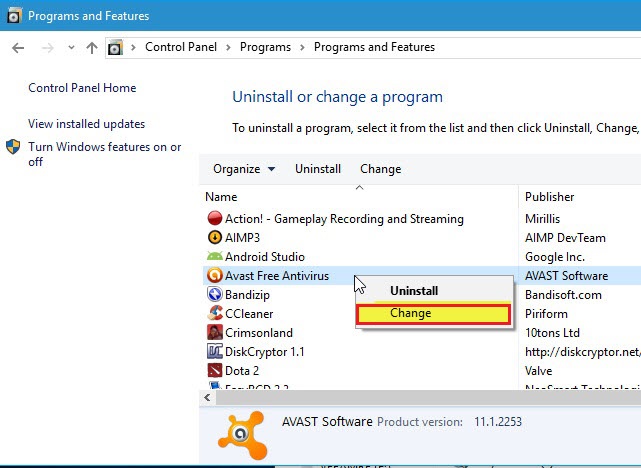Click the Control Panel breadcrumb
This screenshot has width=641, height=468.
point(181,47)
